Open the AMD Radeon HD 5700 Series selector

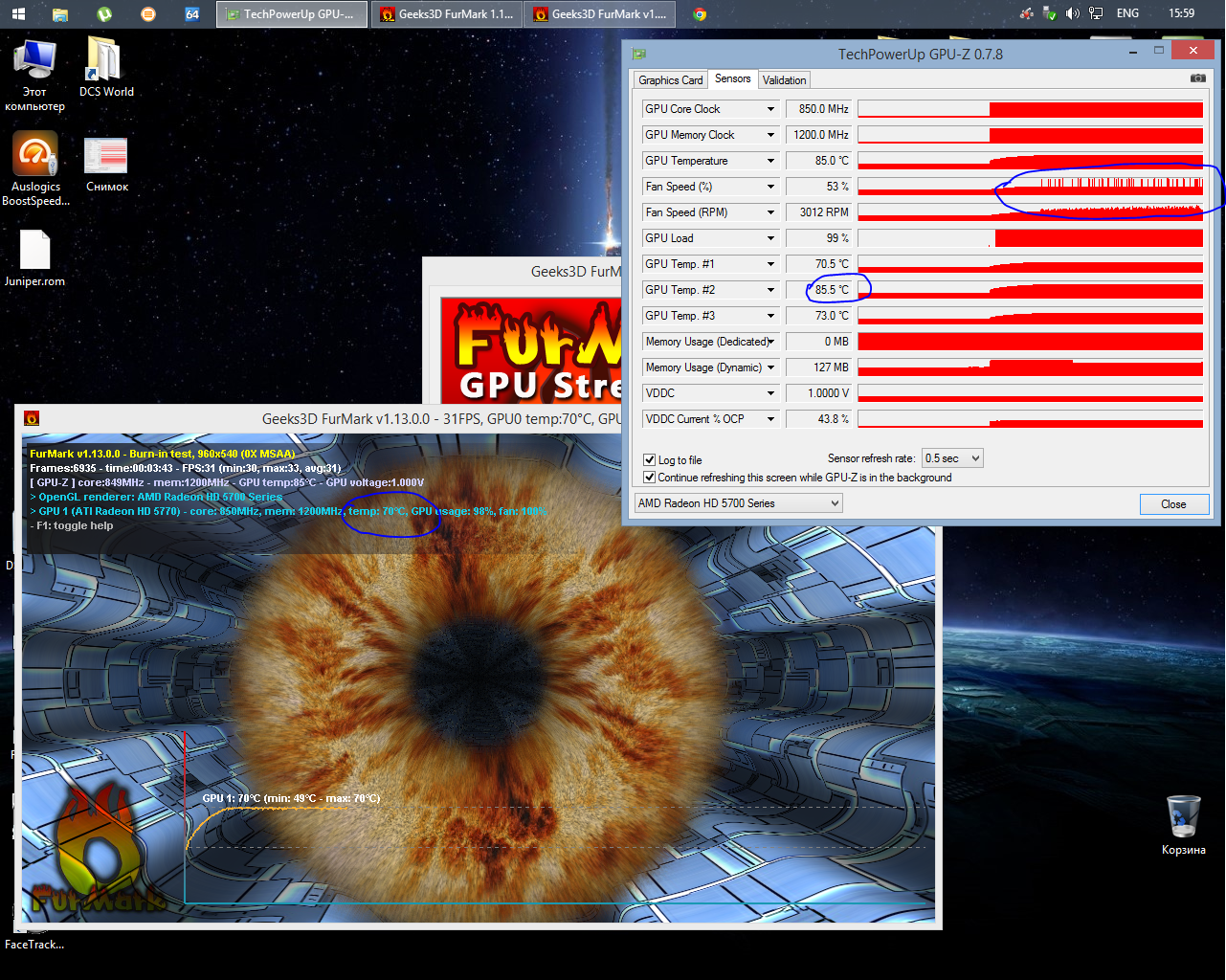tap(738, 503)
